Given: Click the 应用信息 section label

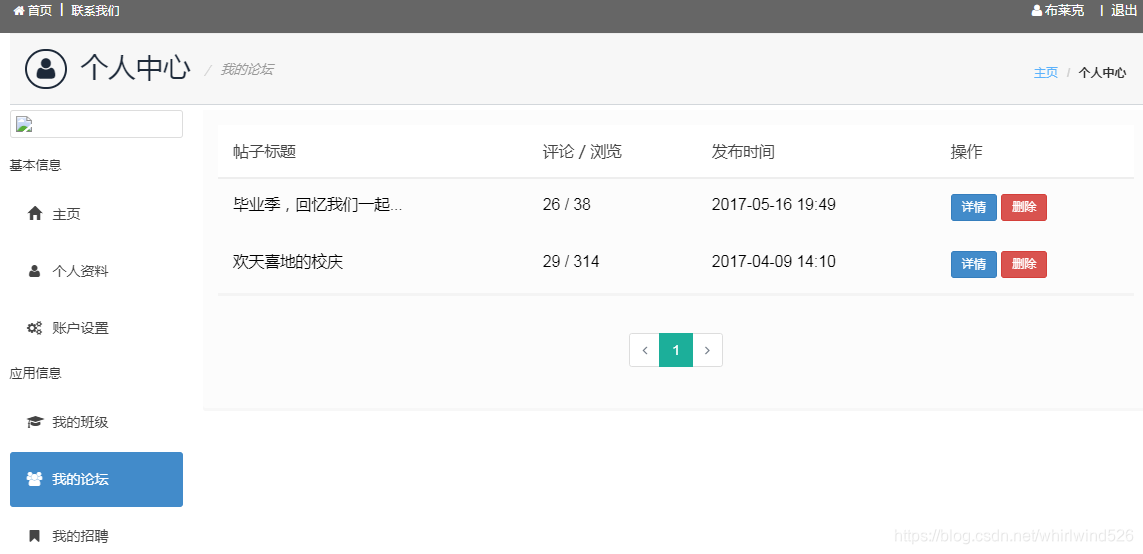Looking at the screenshot, I should tap(36, 373).
